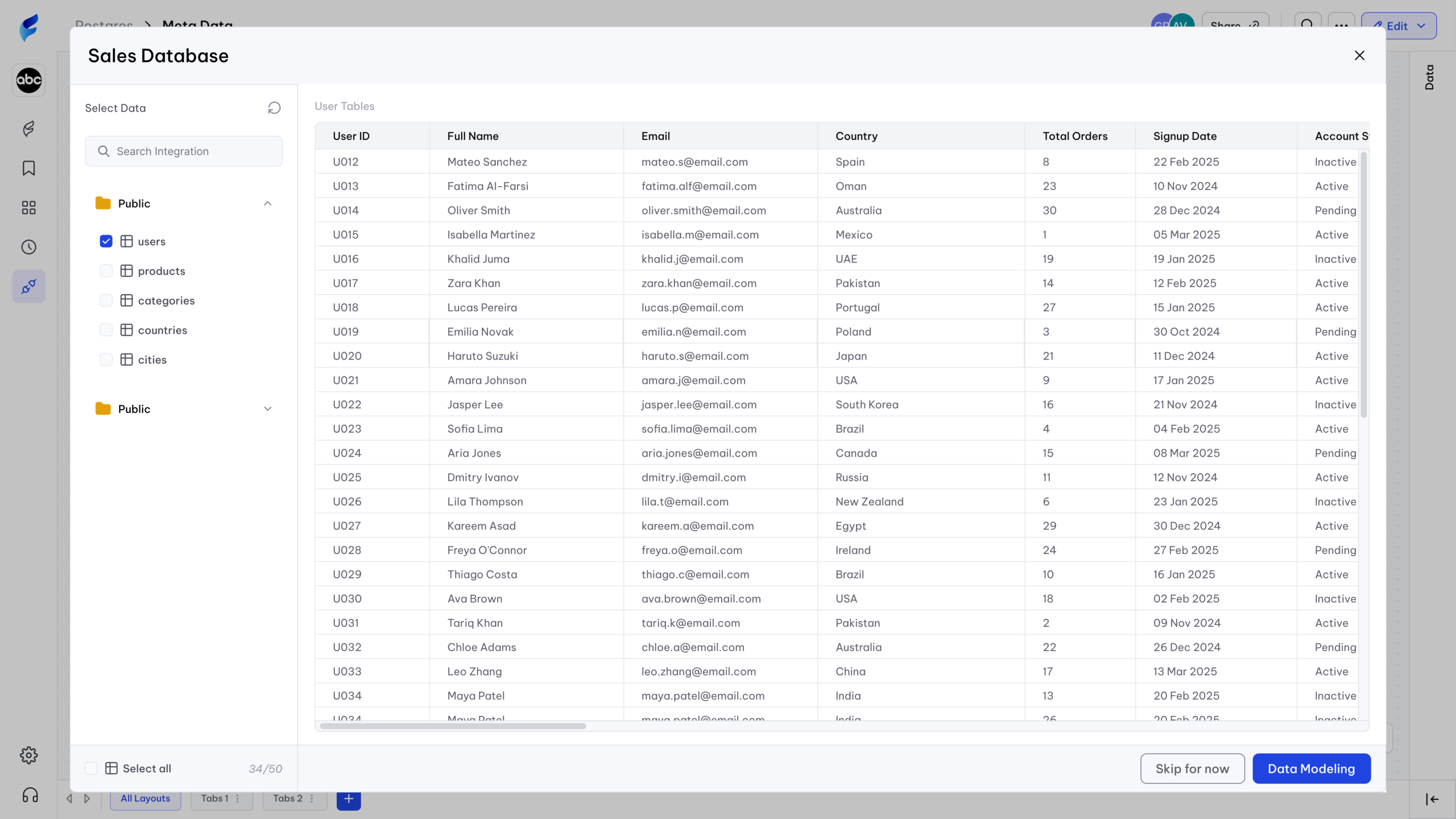Screen dimensions: 1456x819
Task: Click the signup date '13 Mar 2025'
Action: tap(1185, 672)
